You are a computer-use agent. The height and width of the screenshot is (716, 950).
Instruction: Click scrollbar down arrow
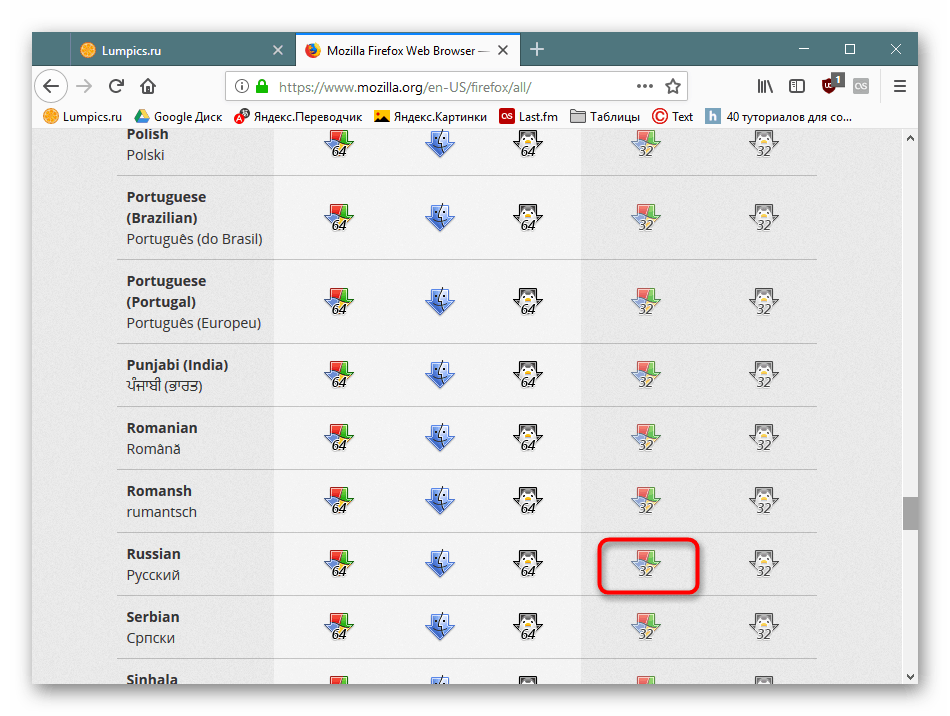pos(910,677)
